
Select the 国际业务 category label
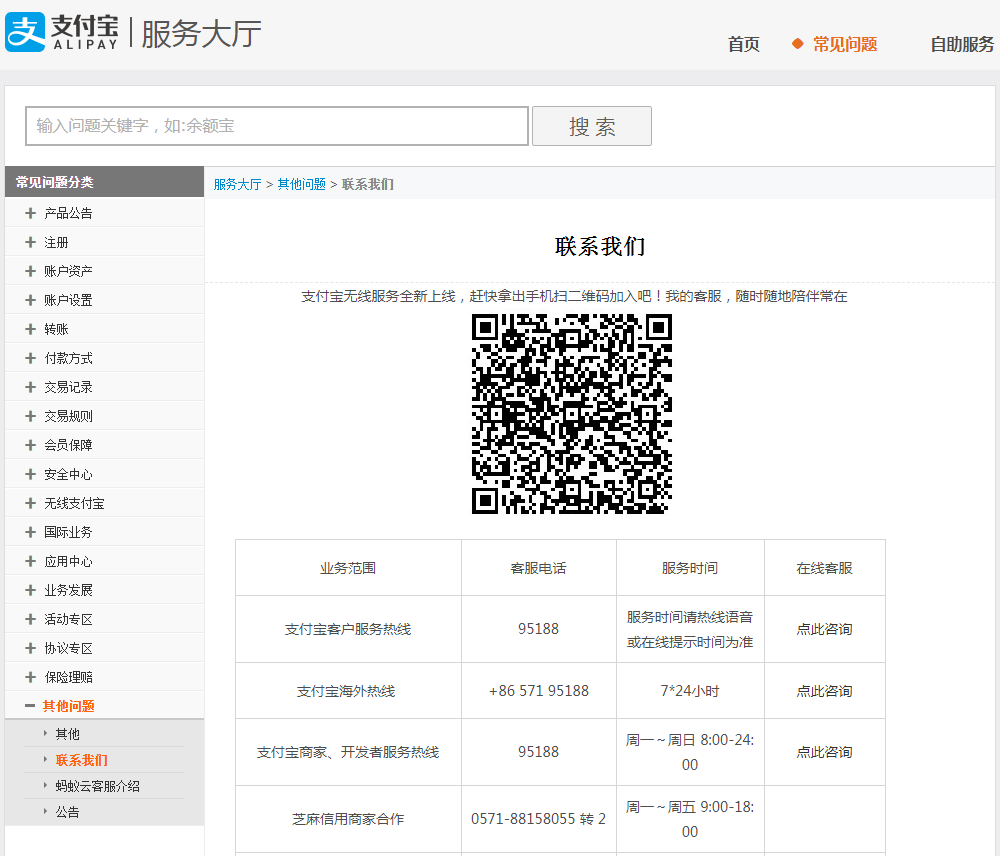click(68, 533)
